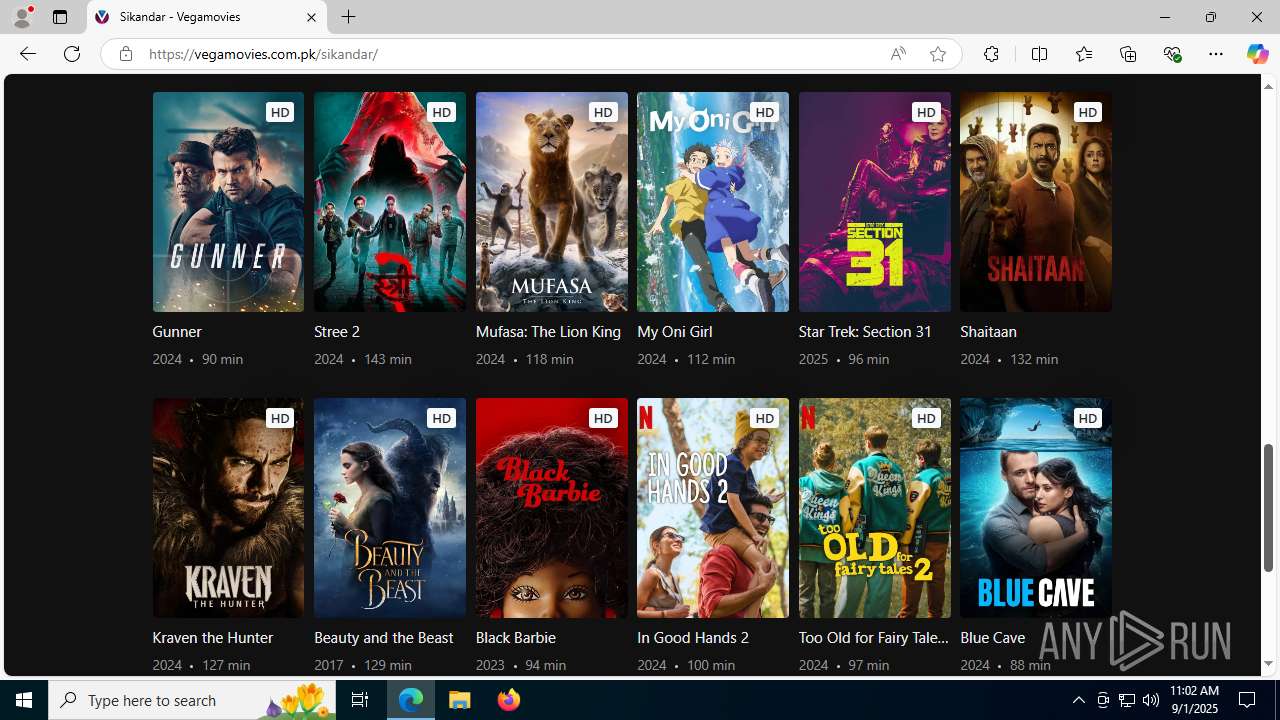The width and height of the screenshot is (1280, 720).
Task: Click Star Trek: Section 31 title
Action: (865, 332)
